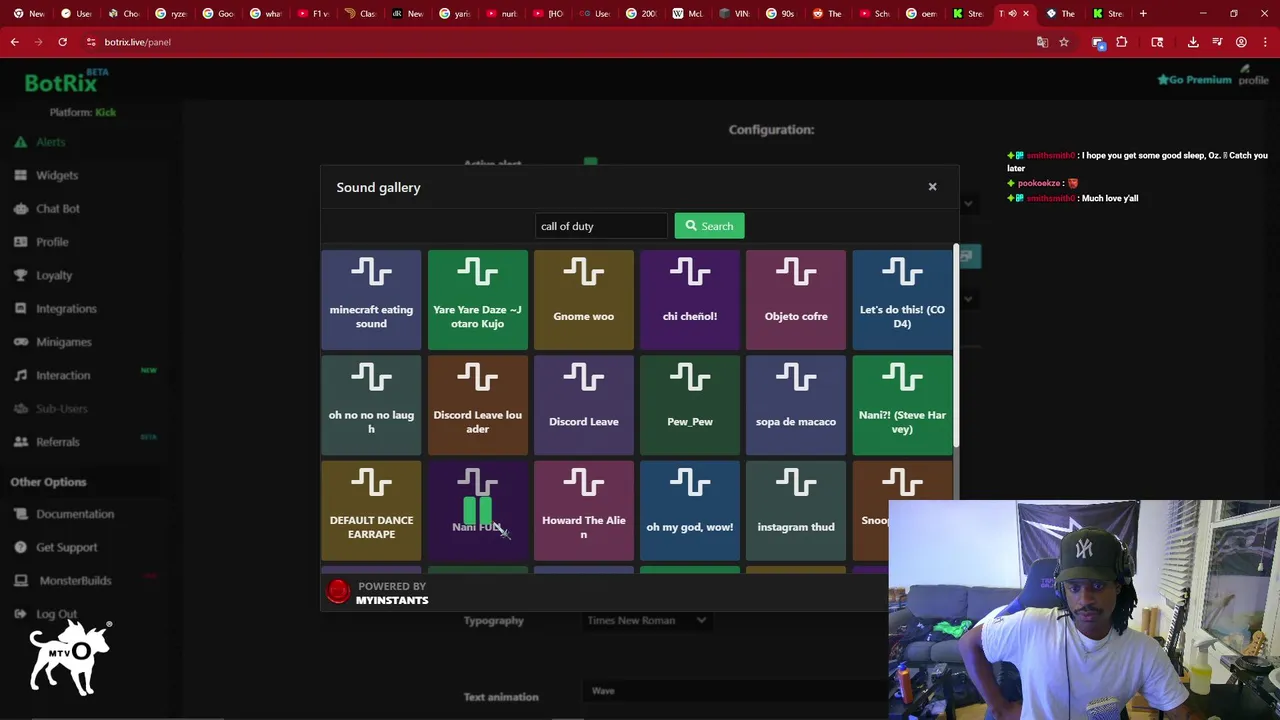The image size is (1280, 720).
Task: Choose the oh my god, wow! sound
Action: click(689, 510)
